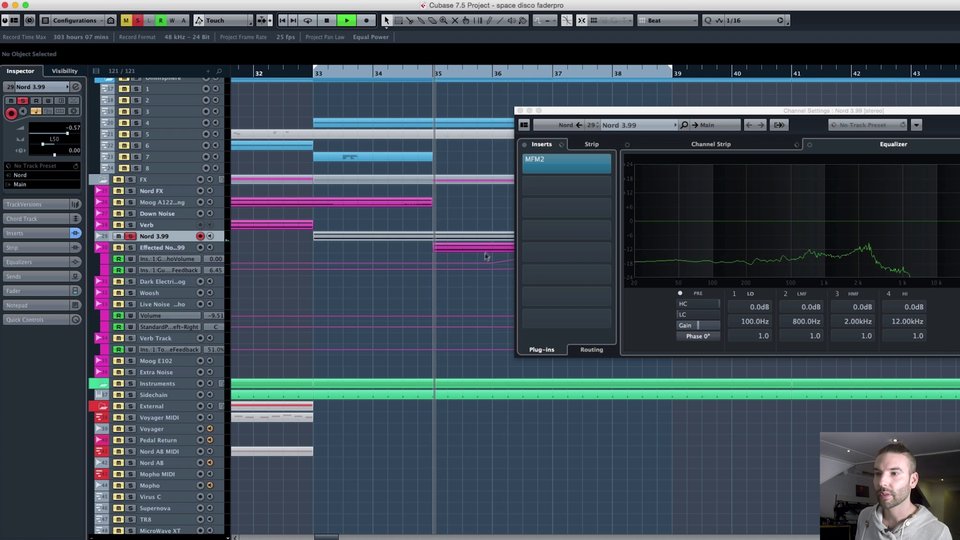Select the Instruments folder track
Screen dimensions: 960x540
click(157, 383)
